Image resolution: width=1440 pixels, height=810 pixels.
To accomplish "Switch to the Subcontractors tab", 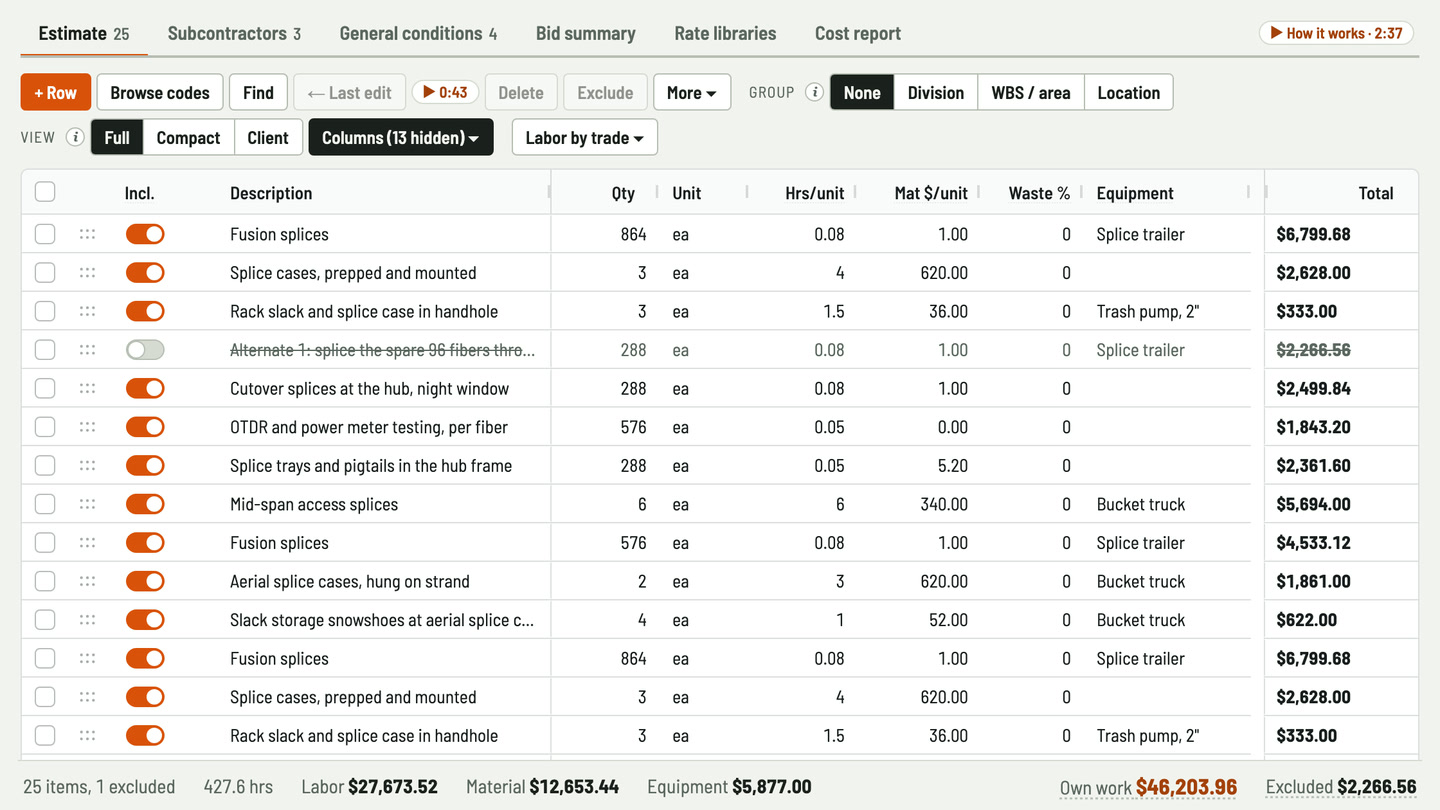I will click(x=234, y=33).
